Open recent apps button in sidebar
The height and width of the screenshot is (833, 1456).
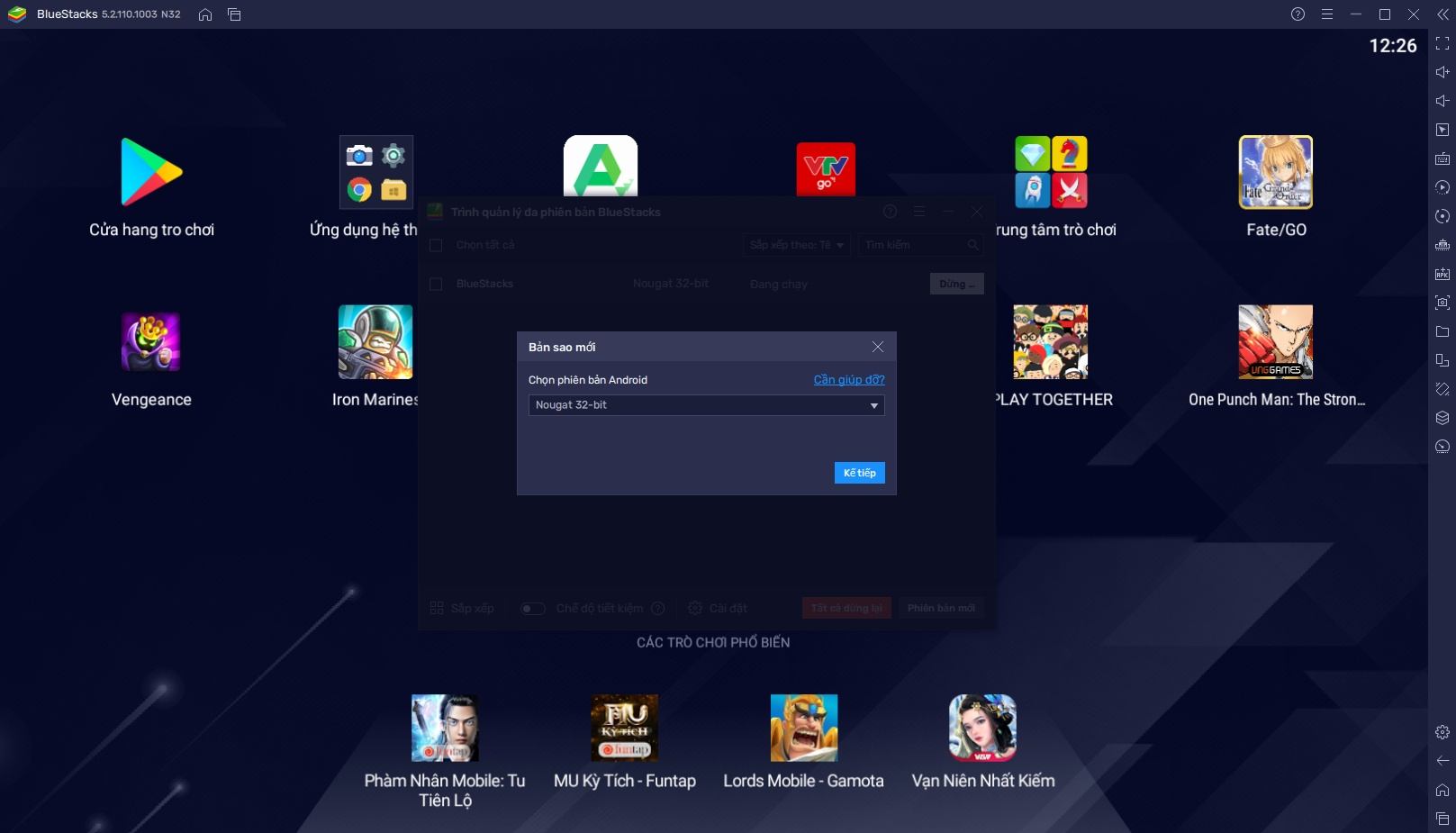pyautogui.click(x=1442, y=819)
